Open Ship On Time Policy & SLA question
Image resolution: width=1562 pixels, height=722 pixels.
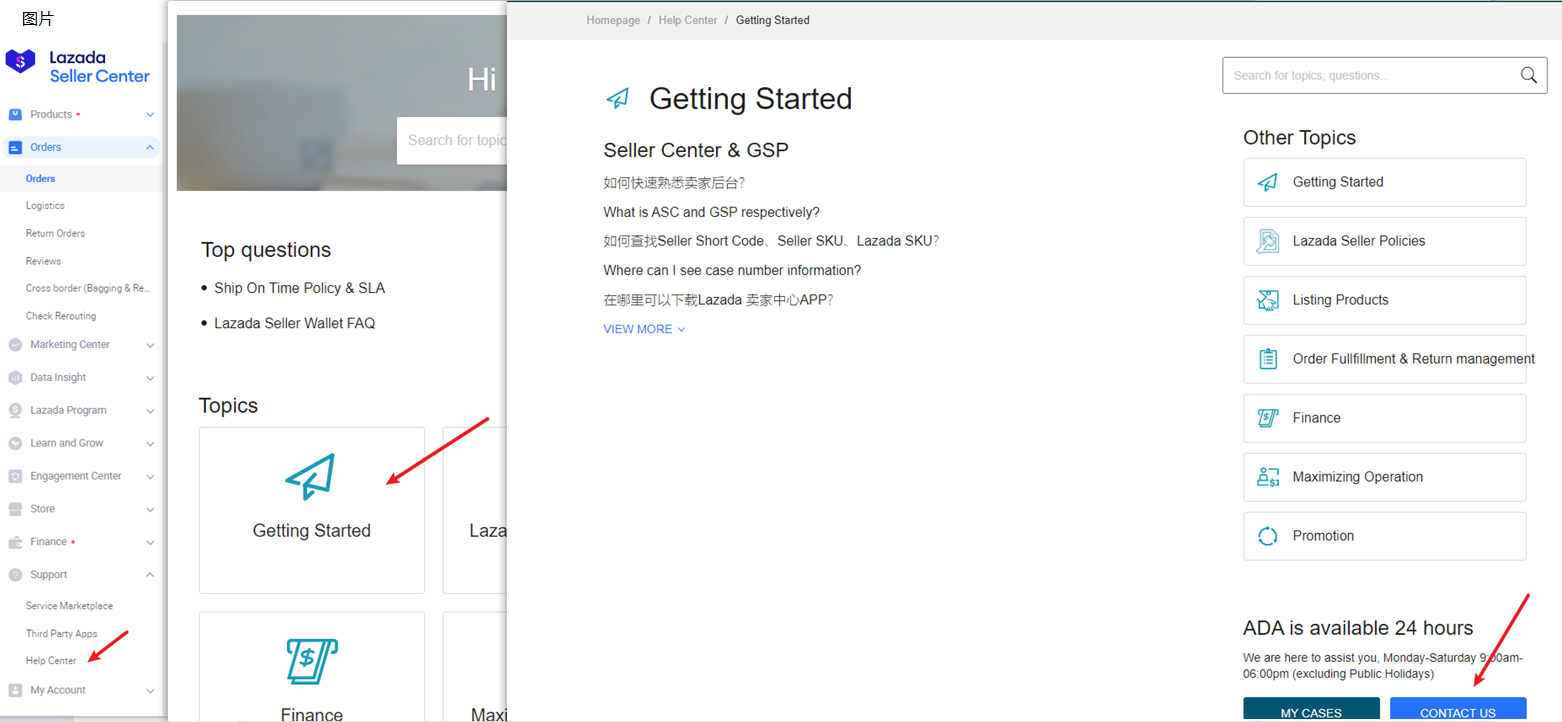click(x=299, y=288)
